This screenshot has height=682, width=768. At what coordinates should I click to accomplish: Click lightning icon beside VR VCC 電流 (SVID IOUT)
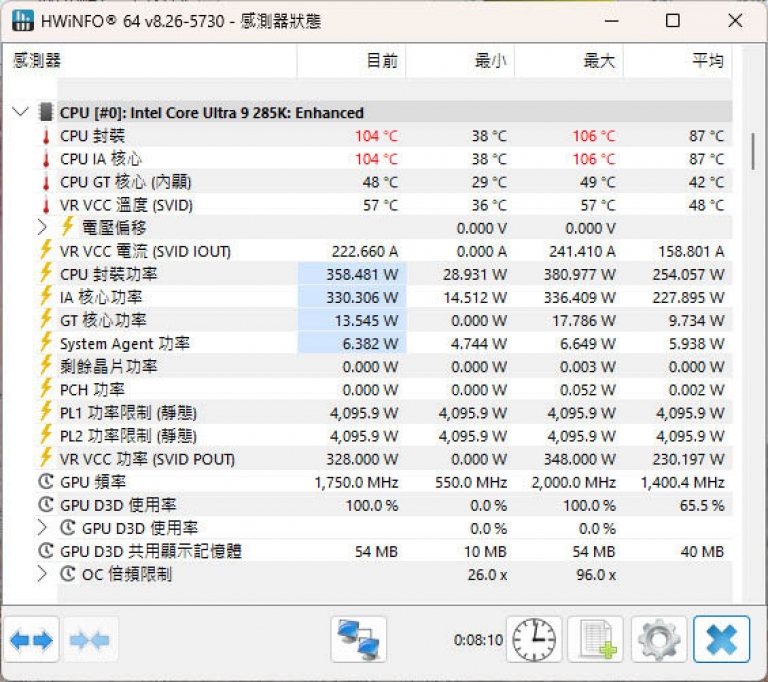[46, 250]
